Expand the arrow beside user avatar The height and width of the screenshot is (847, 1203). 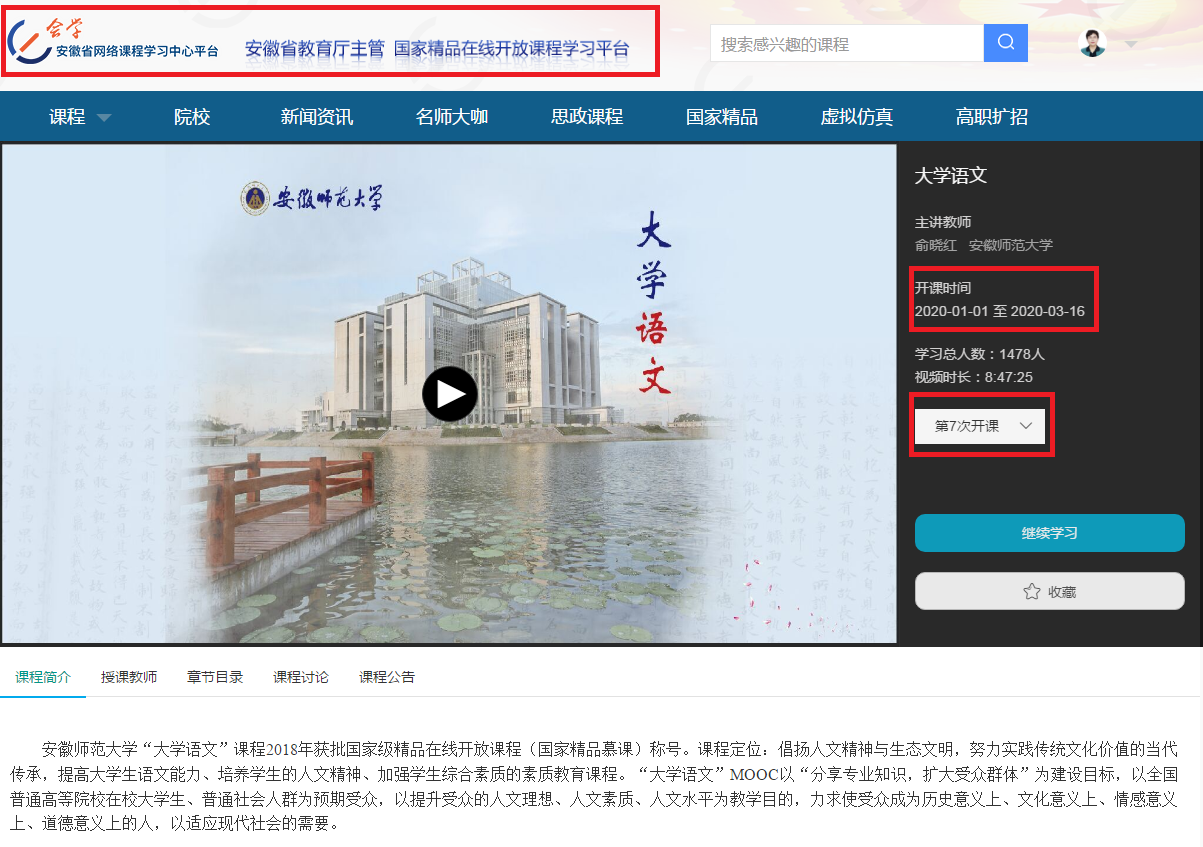pos(1131,44)
